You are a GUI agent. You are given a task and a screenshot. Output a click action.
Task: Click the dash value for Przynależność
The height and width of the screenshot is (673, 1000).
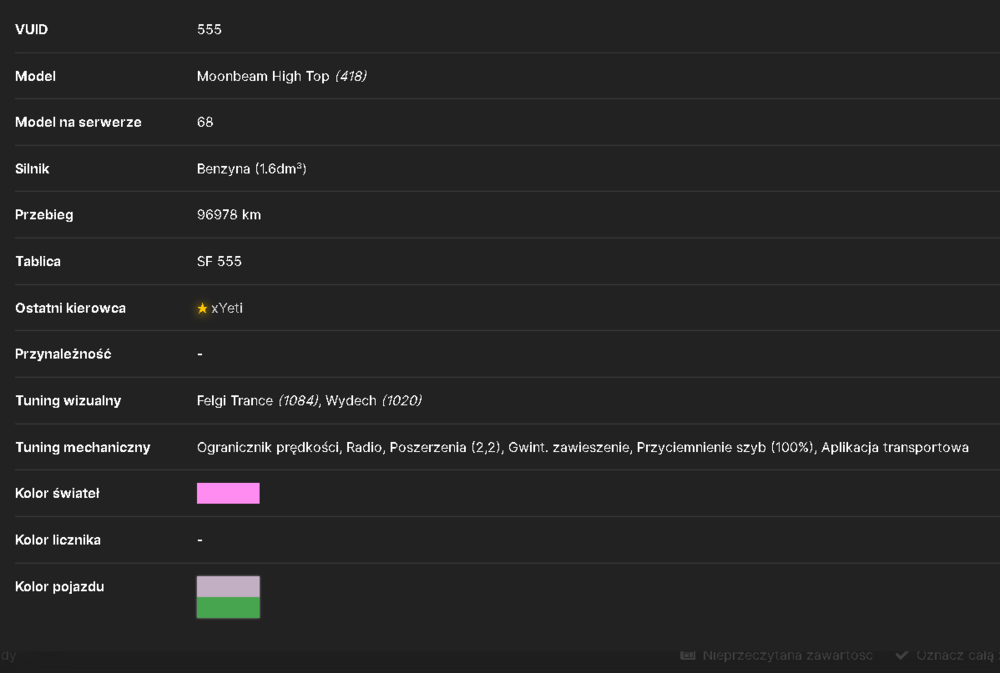200,354
